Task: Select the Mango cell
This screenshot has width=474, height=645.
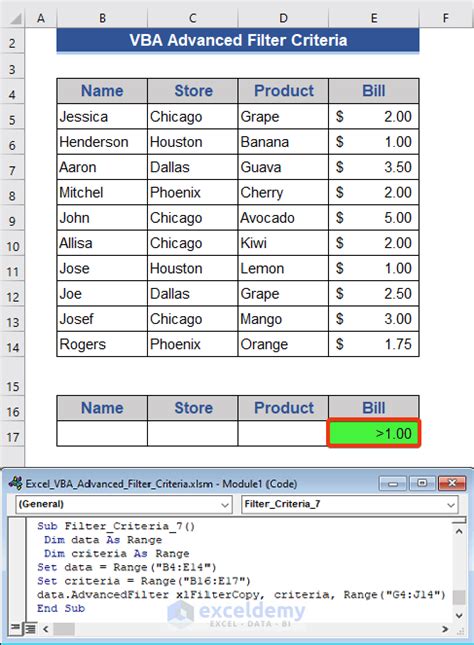Action: pyautogui.click(x=283, y=319)
